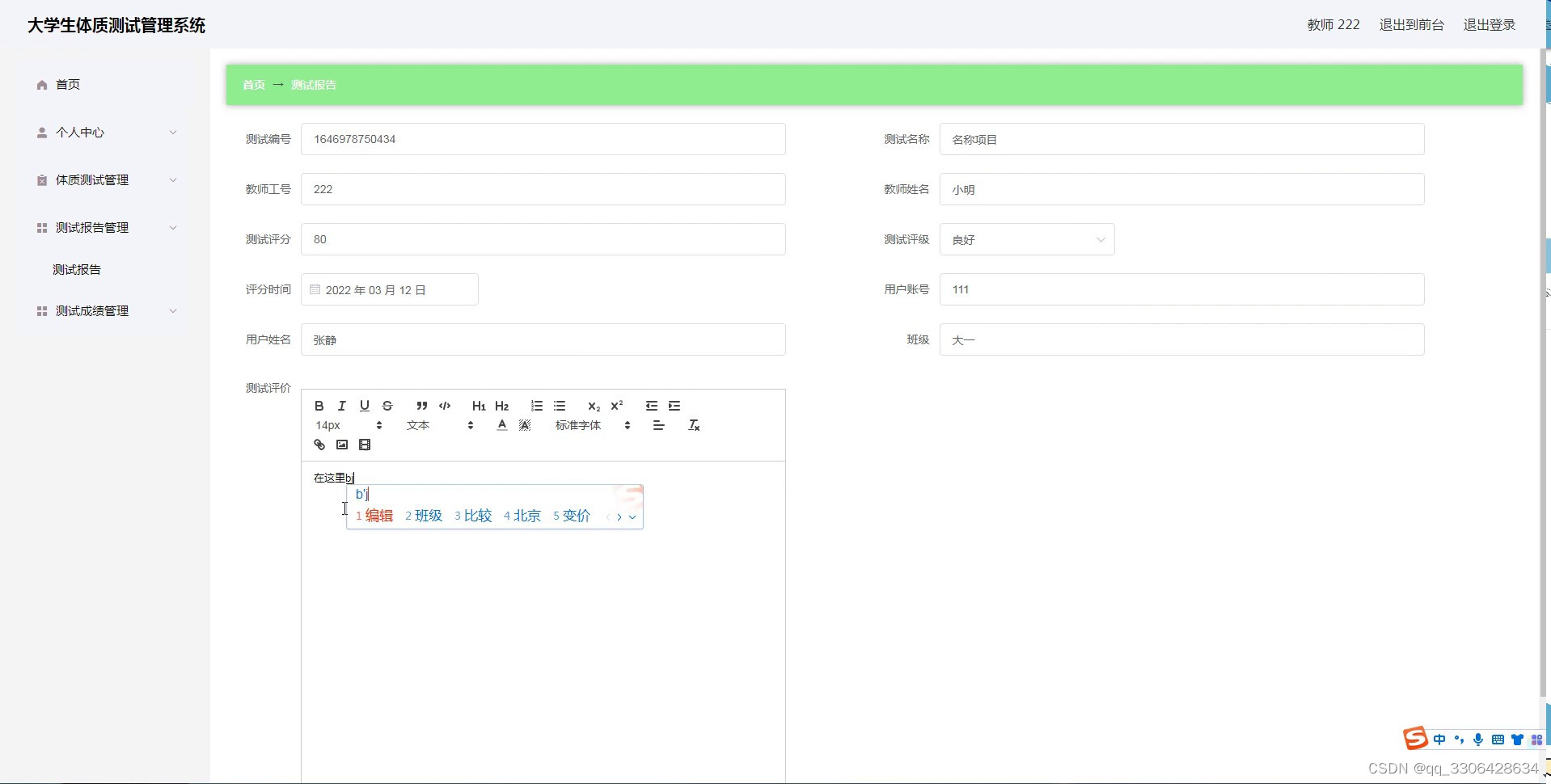Open the 文本 heading style dropdown

[440, 425]
